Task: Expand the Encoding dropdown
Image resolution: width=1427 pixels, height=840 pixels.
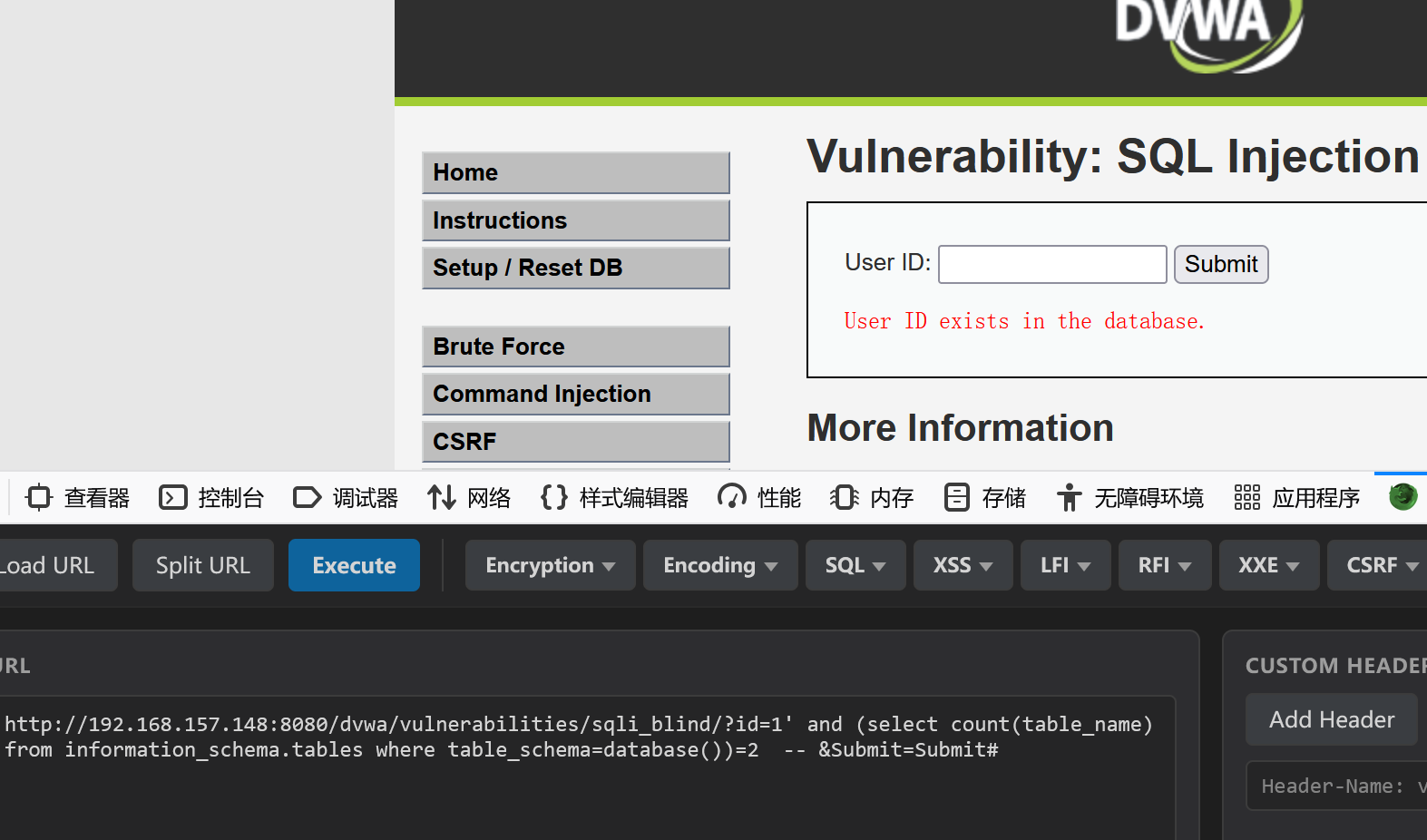Action: point(720,565)
